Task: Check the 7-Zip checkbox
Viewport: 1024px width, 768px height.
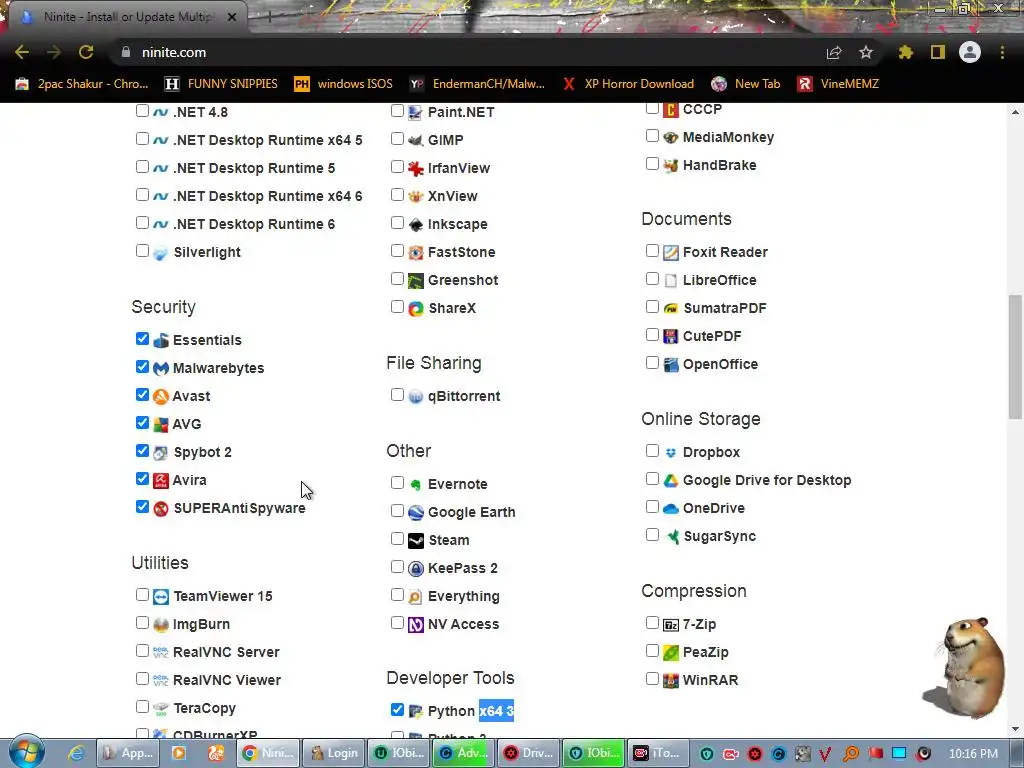Action: coord(652,622)
